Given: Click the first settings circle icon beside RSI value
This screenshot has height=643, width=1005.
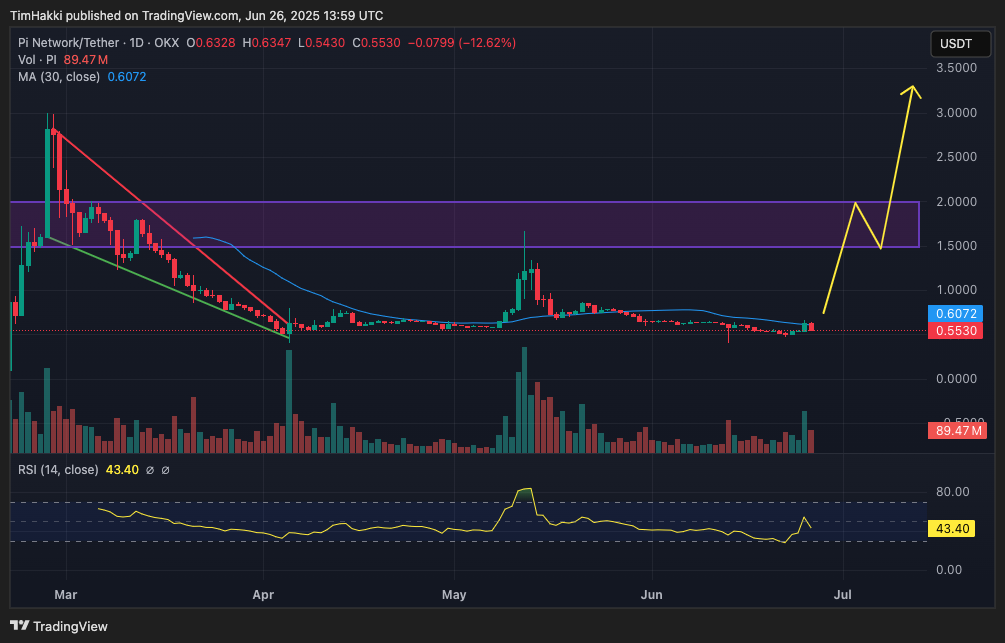Looking at the screenshot, I should pos(150,470).
